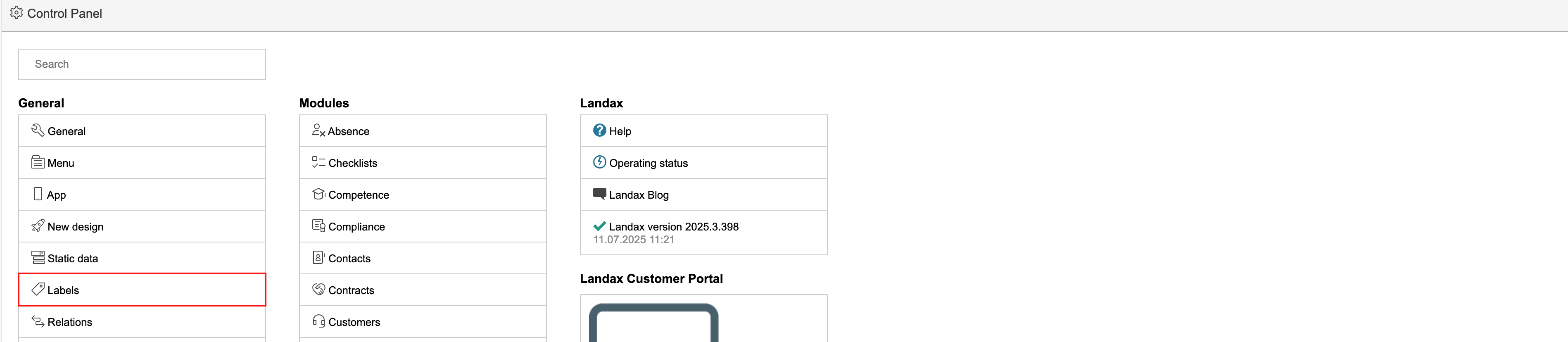The image size is (1568, 342).
Task: Click the handshake icon beside Contracts
Action: pyautogui.click(x=318, y=289)
